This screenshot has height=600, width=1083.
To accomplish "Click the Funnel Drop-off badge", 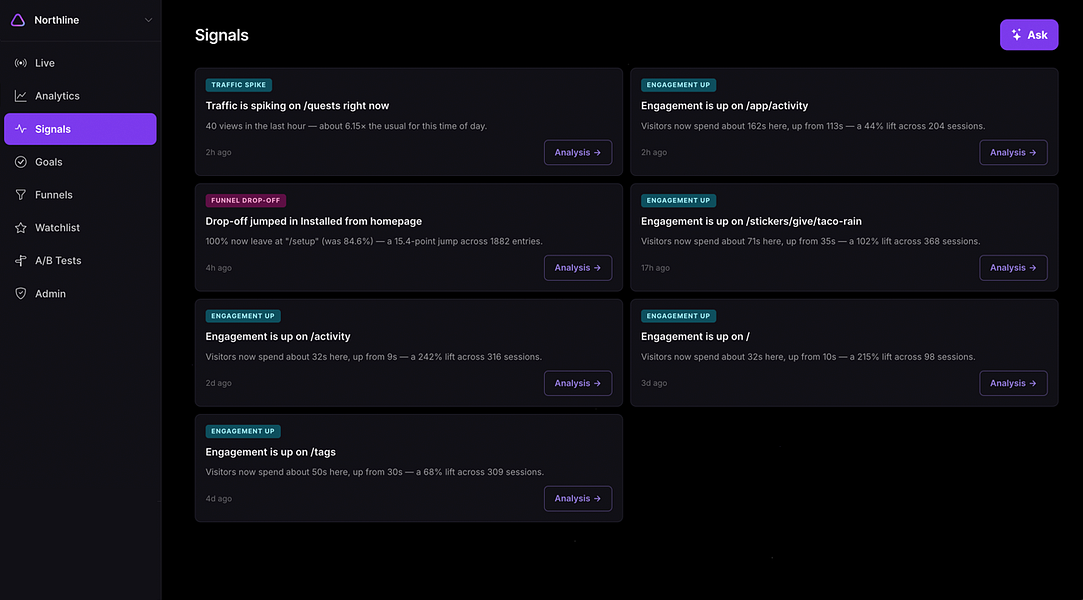I will coord(245,200).
